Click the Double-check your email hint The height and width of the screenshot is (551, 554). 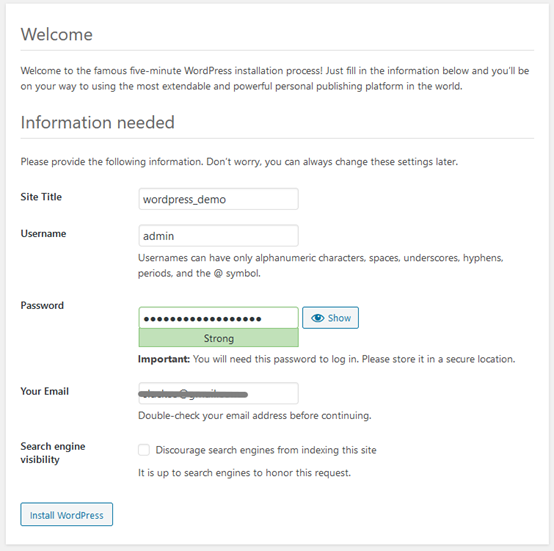(x=254, y=415)
